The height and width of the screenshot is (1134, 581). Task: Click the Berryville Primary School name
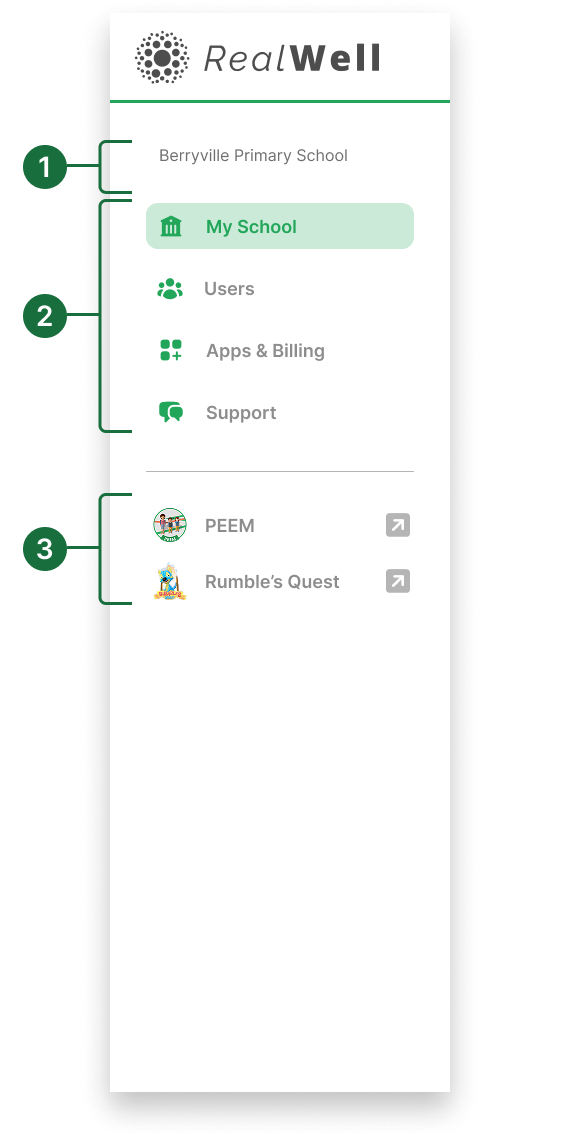(x=252, y=155)
